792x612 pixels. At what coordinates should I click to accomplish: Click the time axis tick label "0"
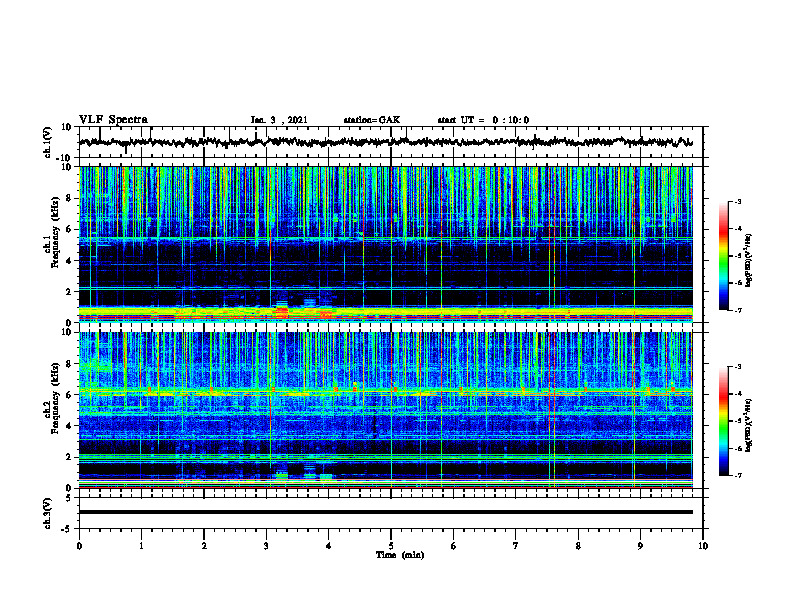[79, 546]
